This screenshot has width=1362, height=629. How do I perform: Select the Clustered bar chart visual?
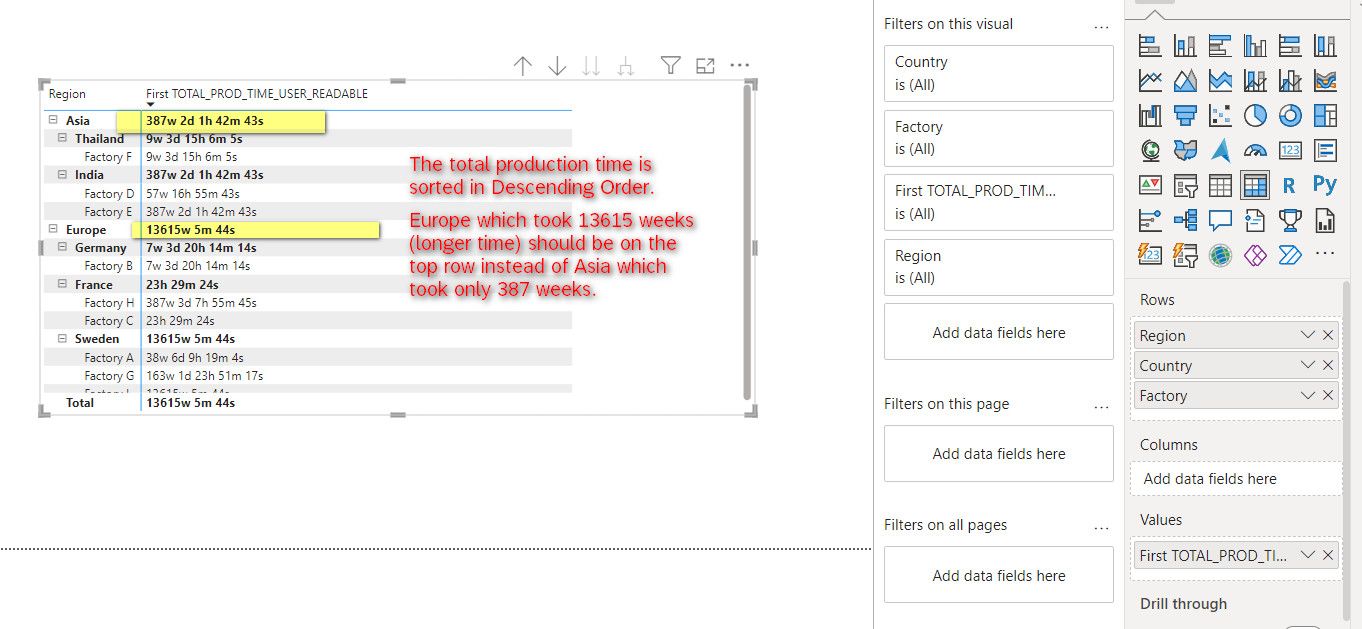click(x=1220, y=45)
